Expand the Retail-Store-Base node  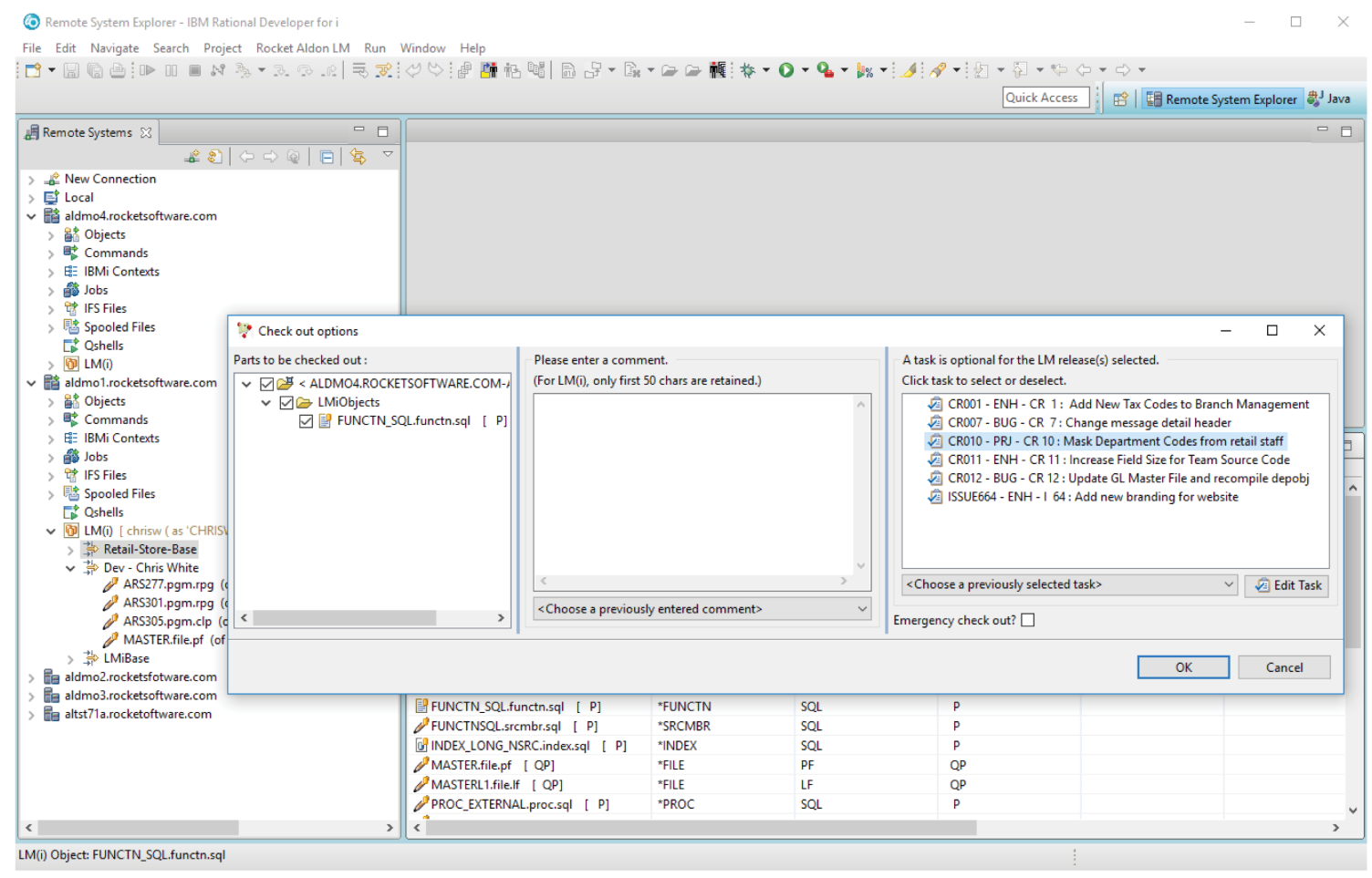[x=70, y=550]
